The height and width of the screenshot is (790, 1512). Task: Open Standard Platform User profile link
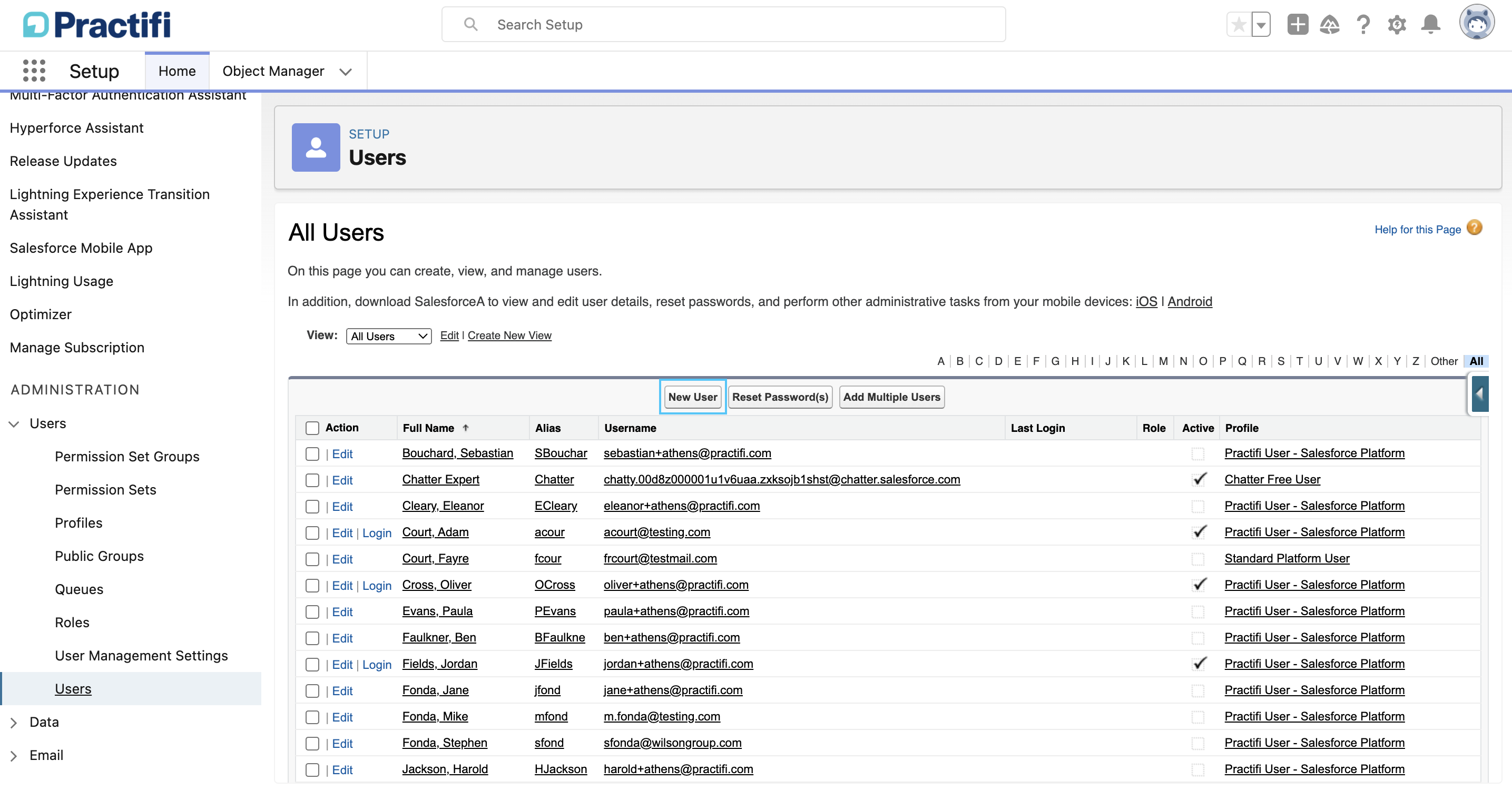click(1287, 558)
